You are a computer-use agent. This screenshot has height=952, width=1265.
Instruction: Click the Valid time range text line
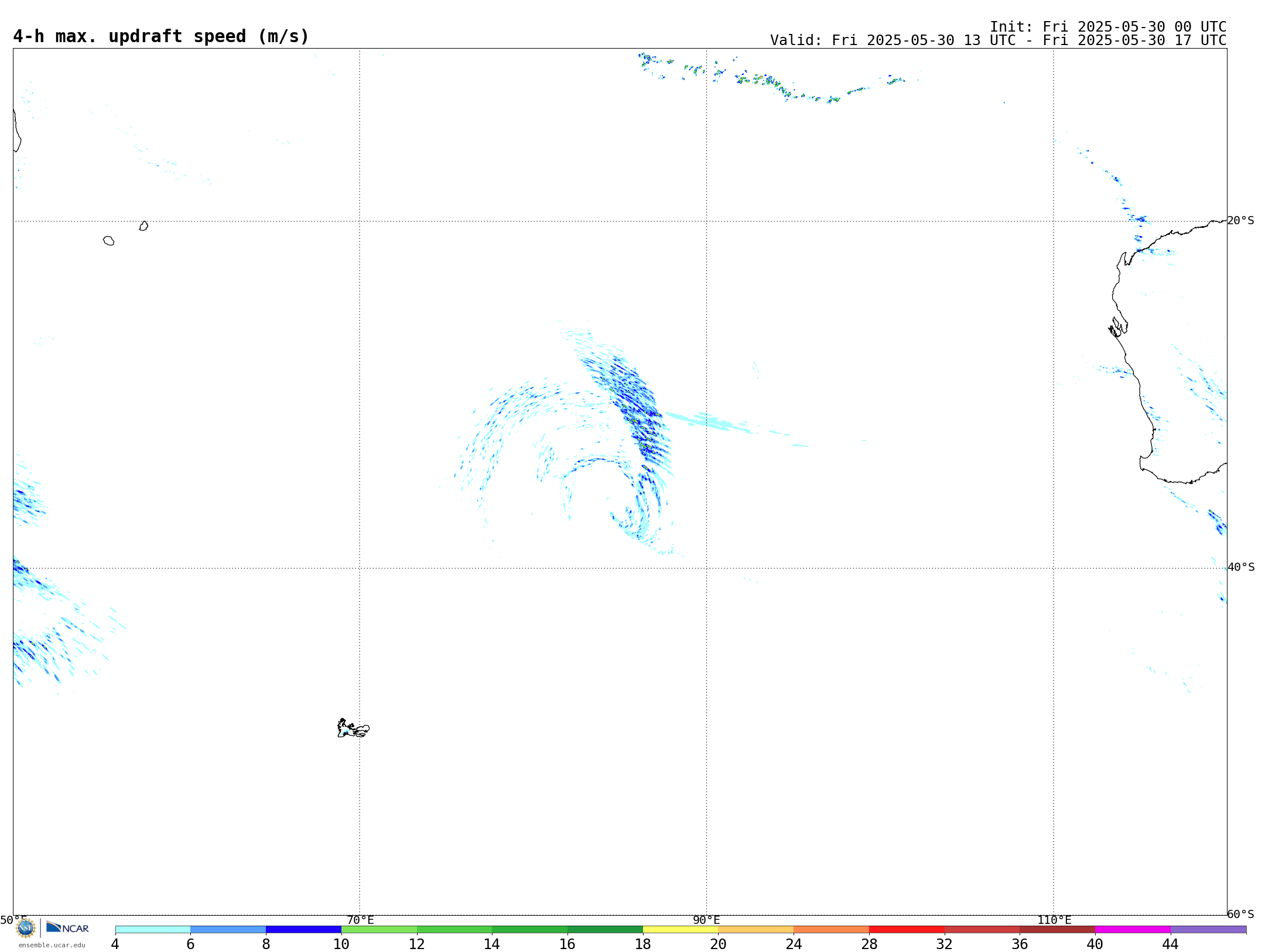(x=998, y=40)
